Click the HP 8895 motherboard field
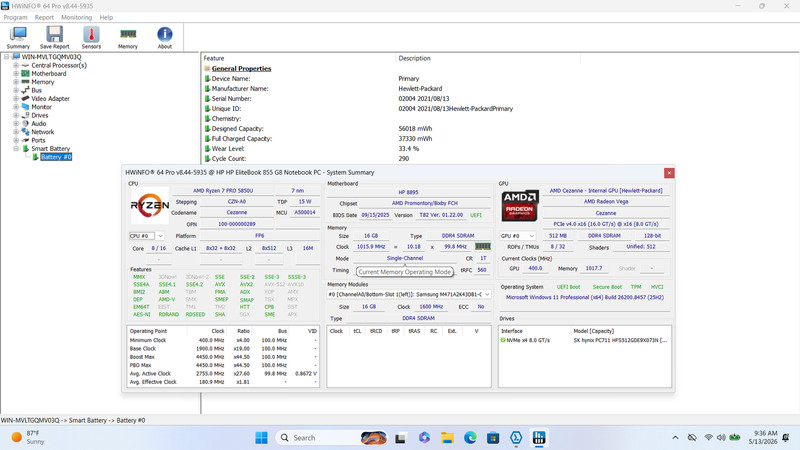The image size is (800, 450). tap(408, 192)
